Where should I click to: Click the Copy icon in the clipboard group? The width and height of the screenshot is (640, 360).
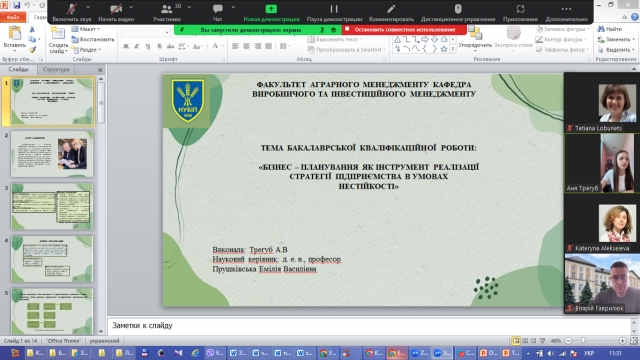pyautogui.click(x=32, y=39)
